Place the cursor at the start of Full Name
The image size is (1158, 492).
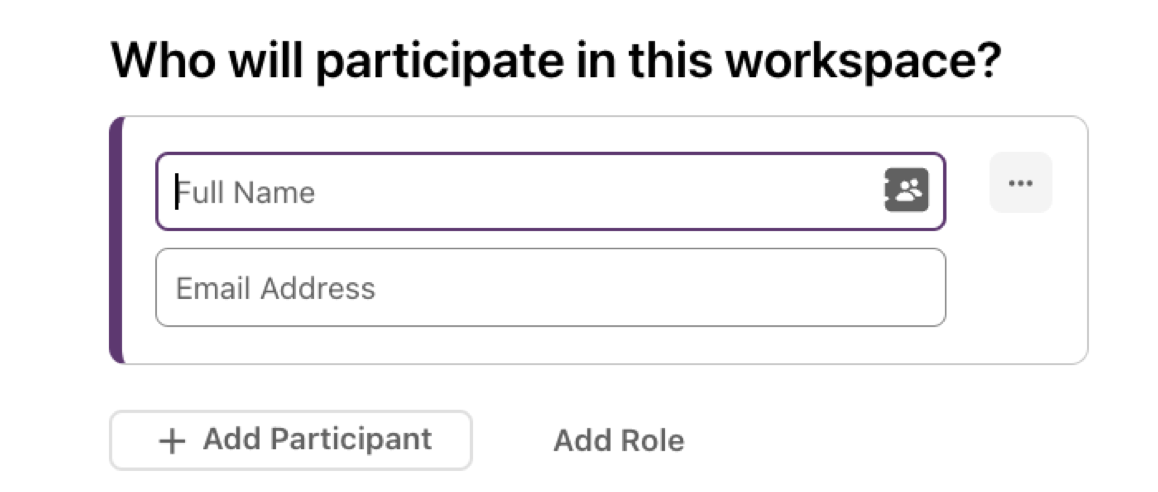[177, 192]
